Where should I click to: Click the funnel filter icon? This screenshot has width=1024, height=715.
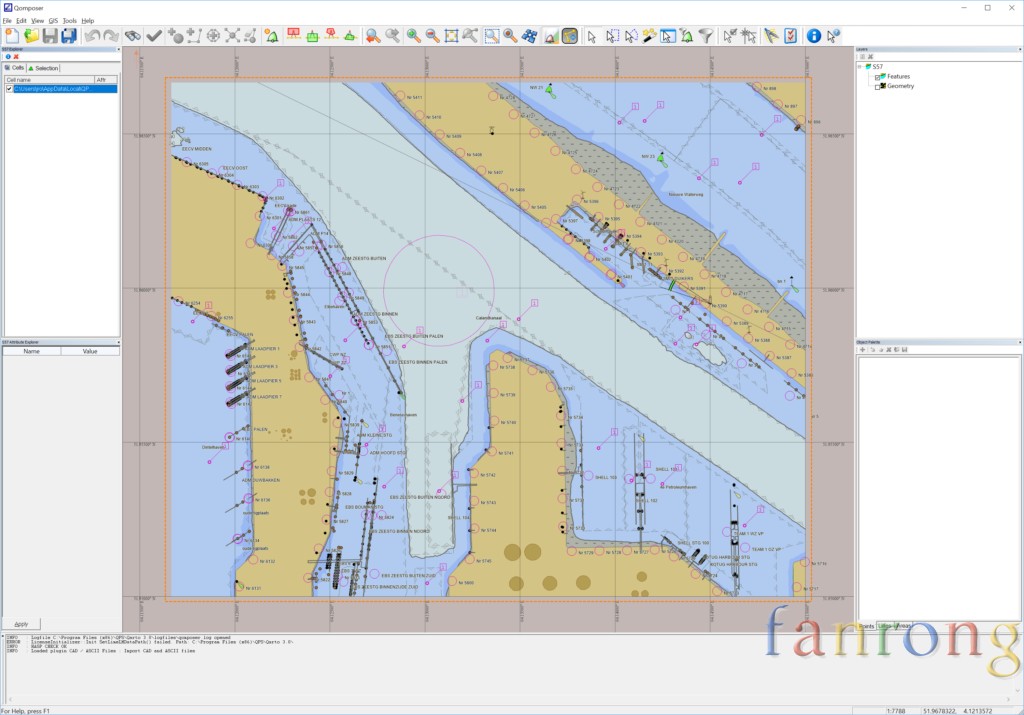[x=706, y=36]
